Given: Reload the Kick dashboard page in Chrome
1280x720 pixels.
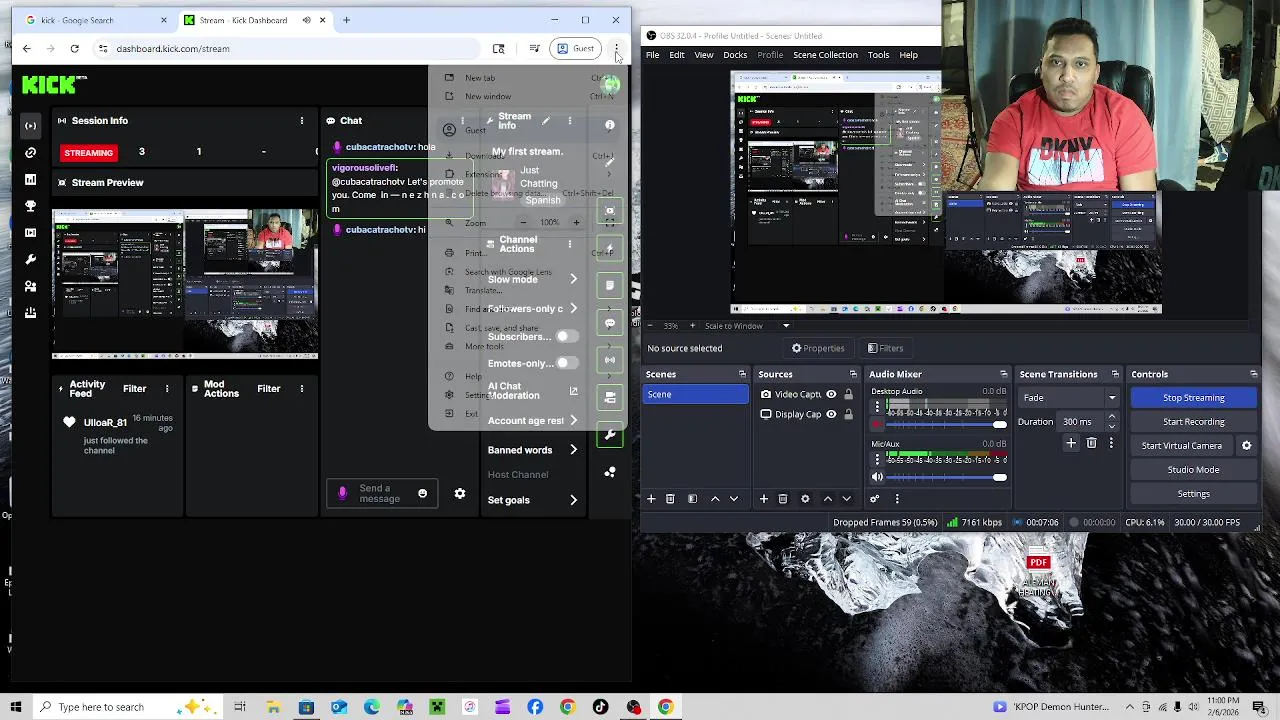Looking at the screenshot, I should point(74,48).
